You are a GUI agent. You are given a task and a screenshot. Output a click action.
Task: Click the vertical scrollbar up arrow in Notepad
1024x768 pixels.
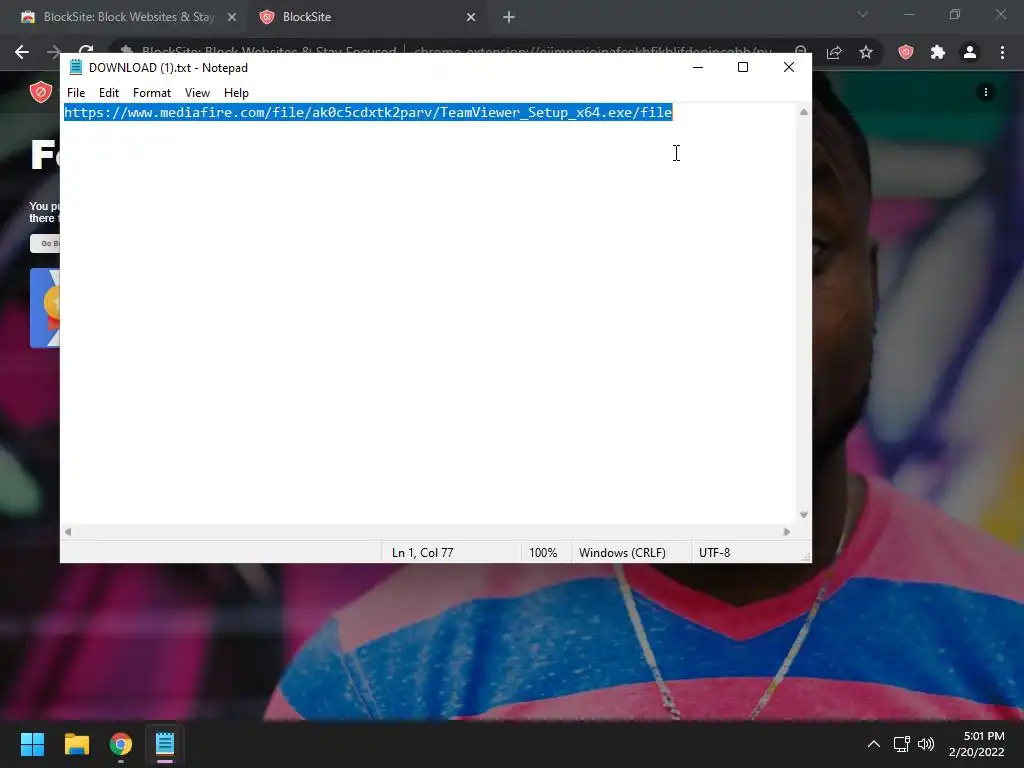click(803, 112)
